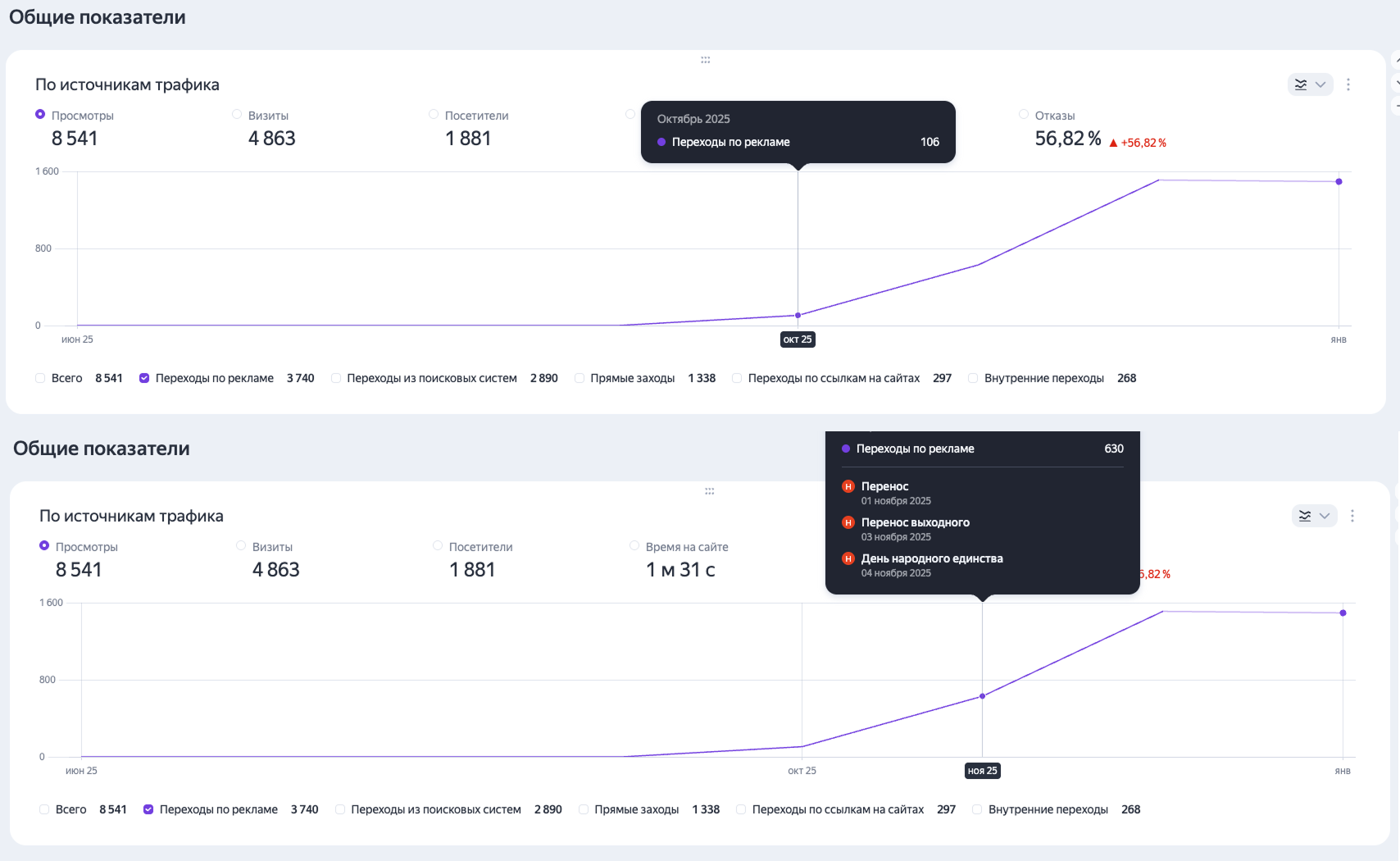Select Время на сайте metric radio button
The image size is (1400, 861).
[x=634, y=546]
